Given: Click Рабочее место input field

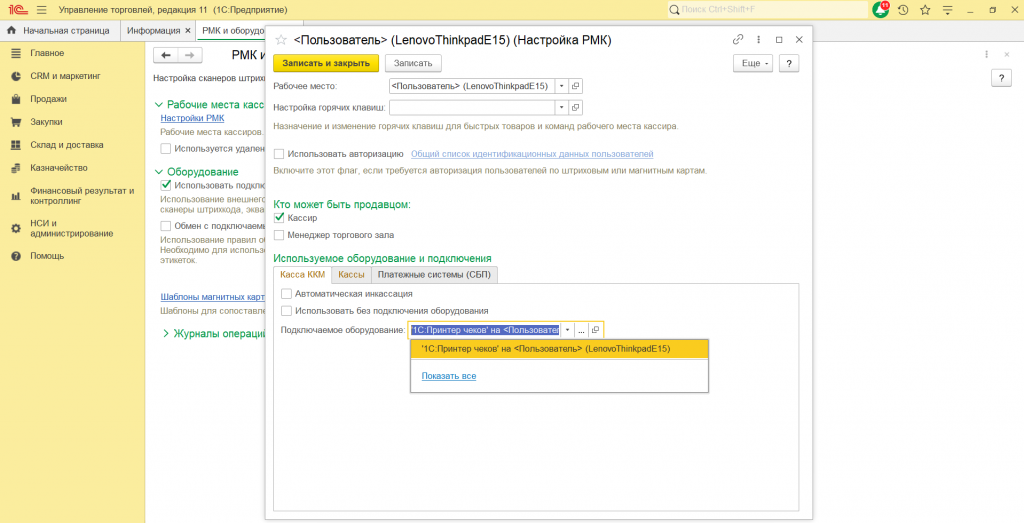Looking at the screenshot, I should [472, 86].
